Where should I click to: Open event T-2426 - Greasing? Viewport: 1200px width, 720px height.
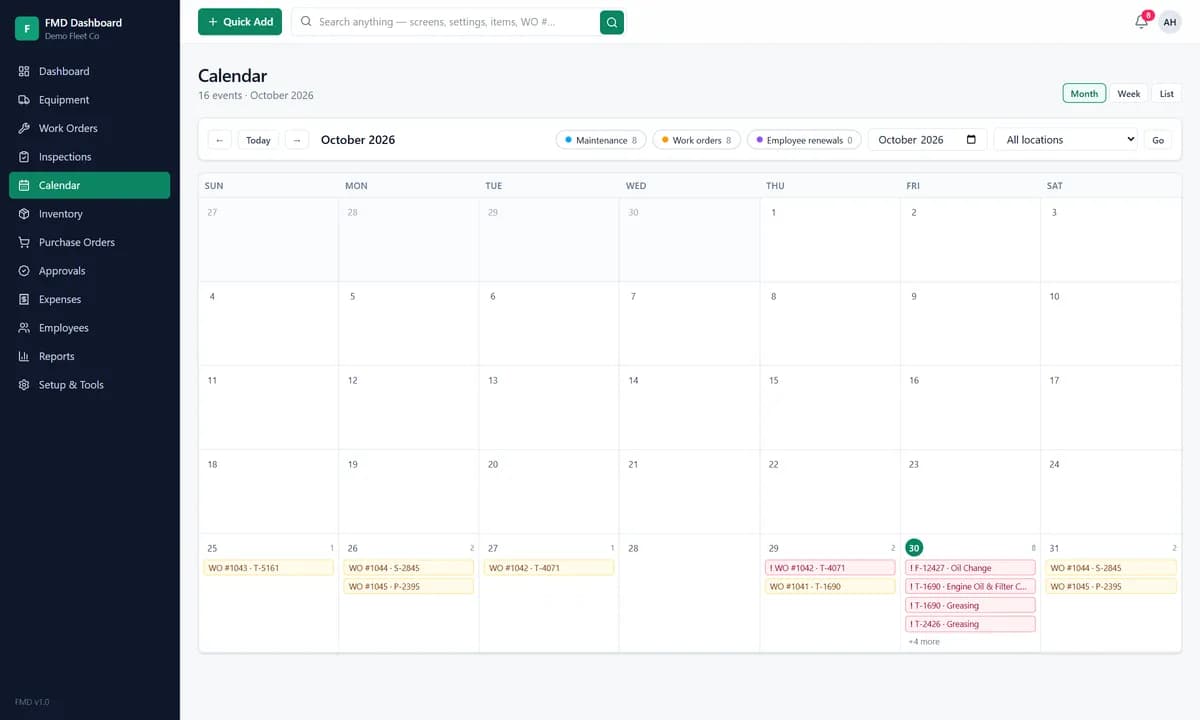(x=970, y=624)
